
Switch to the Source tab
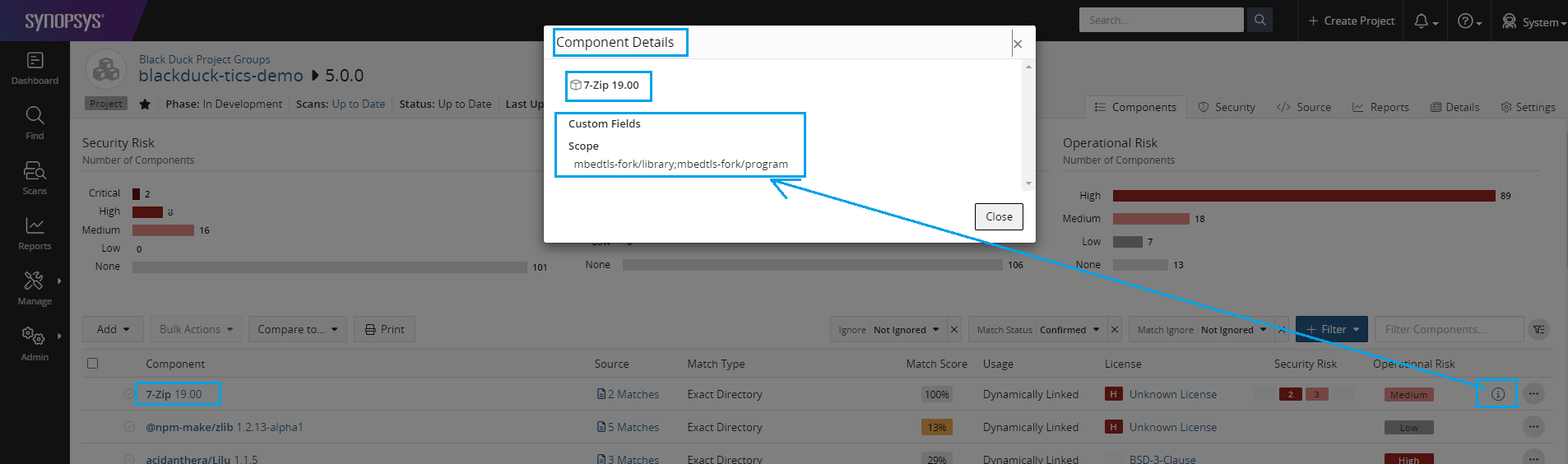click(1303, 107)
